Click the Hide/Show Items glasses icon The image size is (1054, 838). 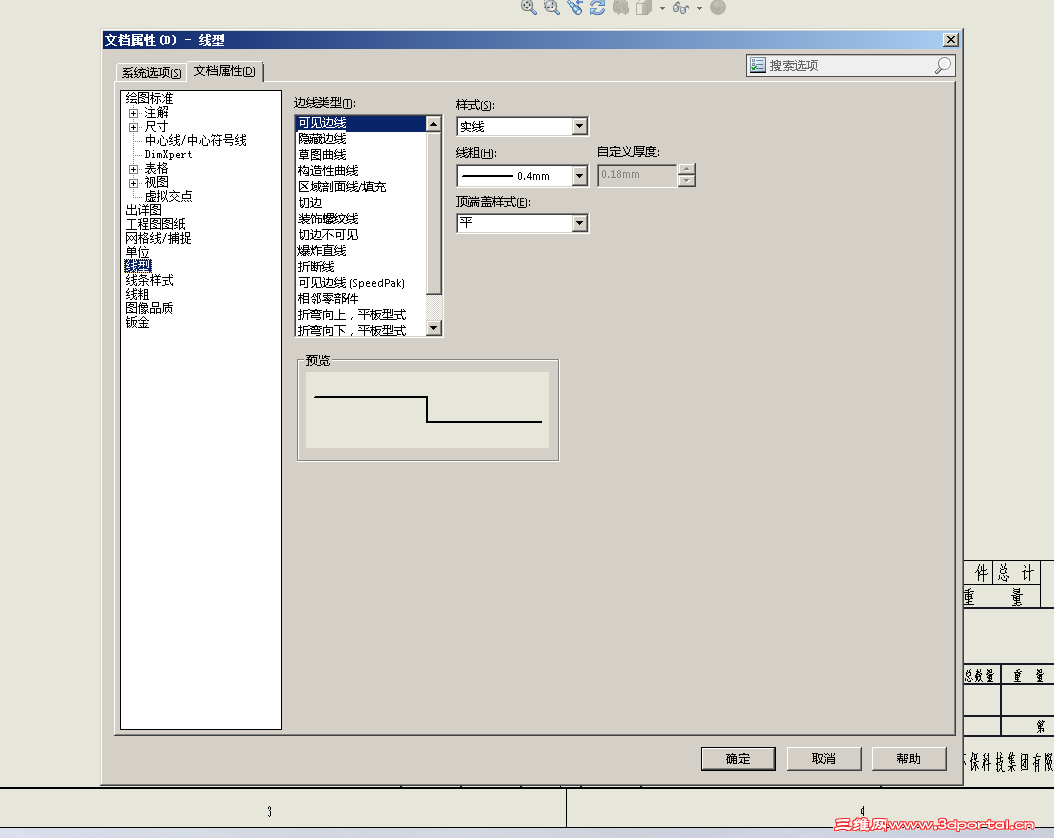[681, 8]
